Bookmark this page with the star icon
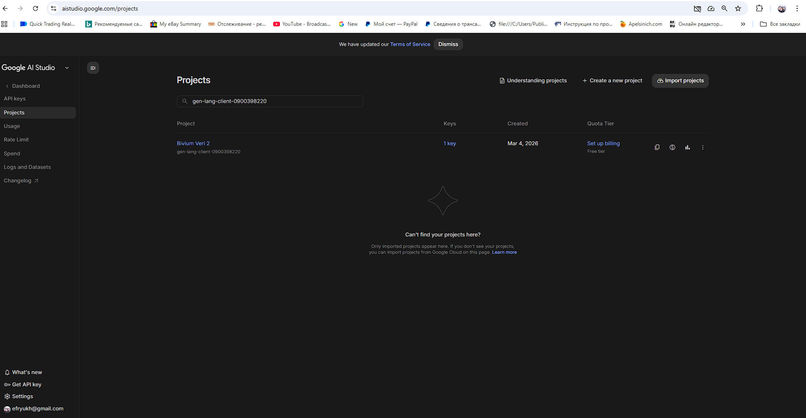 click(738, 8)
